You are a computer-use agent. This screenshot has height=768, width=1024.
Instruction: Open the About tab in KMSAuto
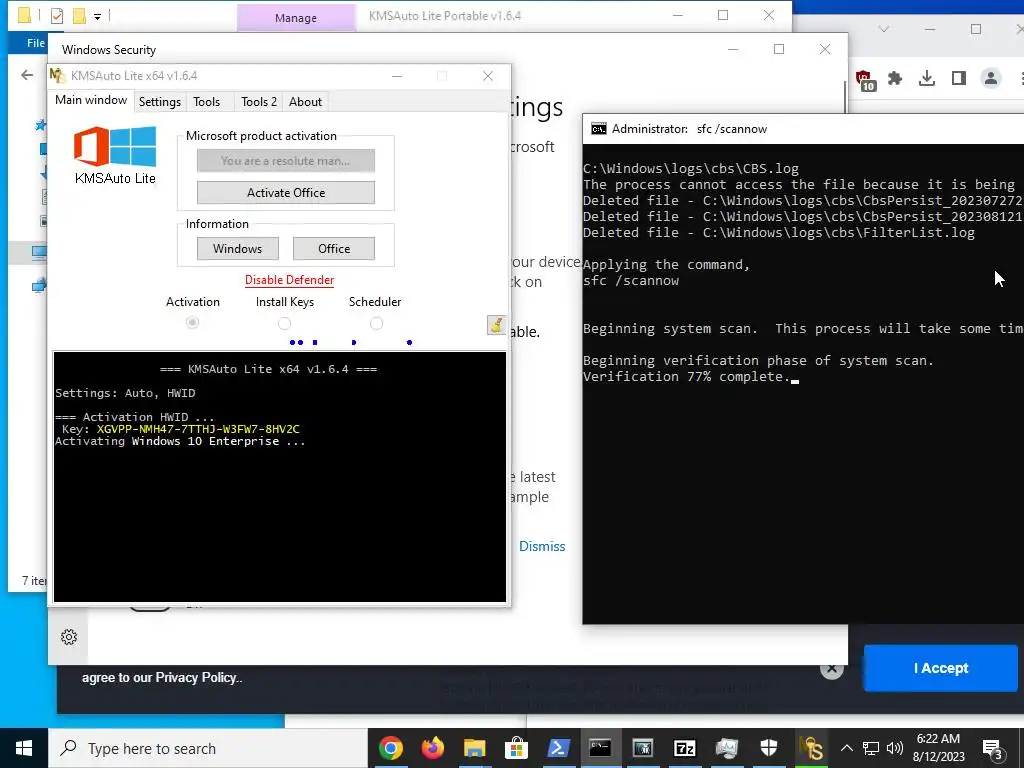(x=305, y=102)
